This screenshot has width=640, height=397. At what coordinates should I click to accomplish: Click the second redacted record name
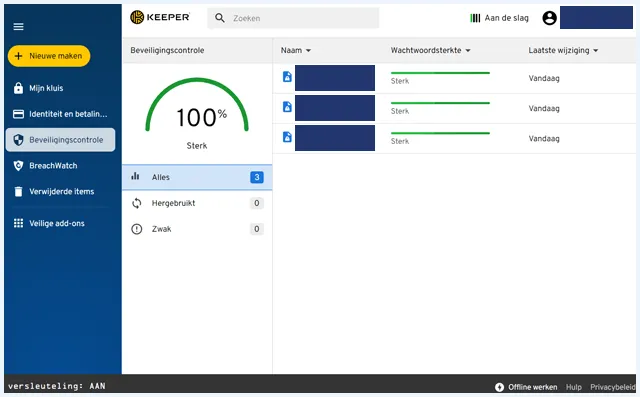point(335,108)
